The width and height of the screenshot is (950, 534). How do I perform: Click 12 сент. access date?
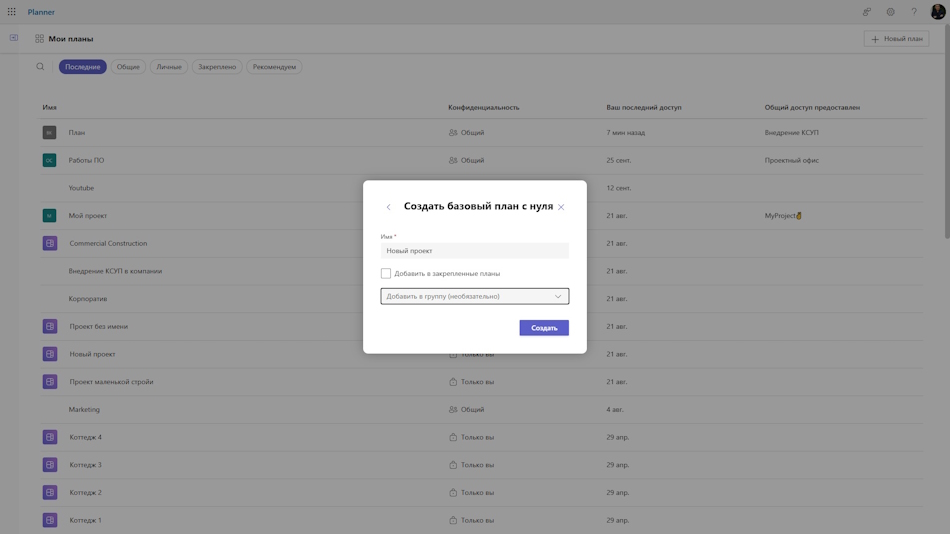[619, 188]
